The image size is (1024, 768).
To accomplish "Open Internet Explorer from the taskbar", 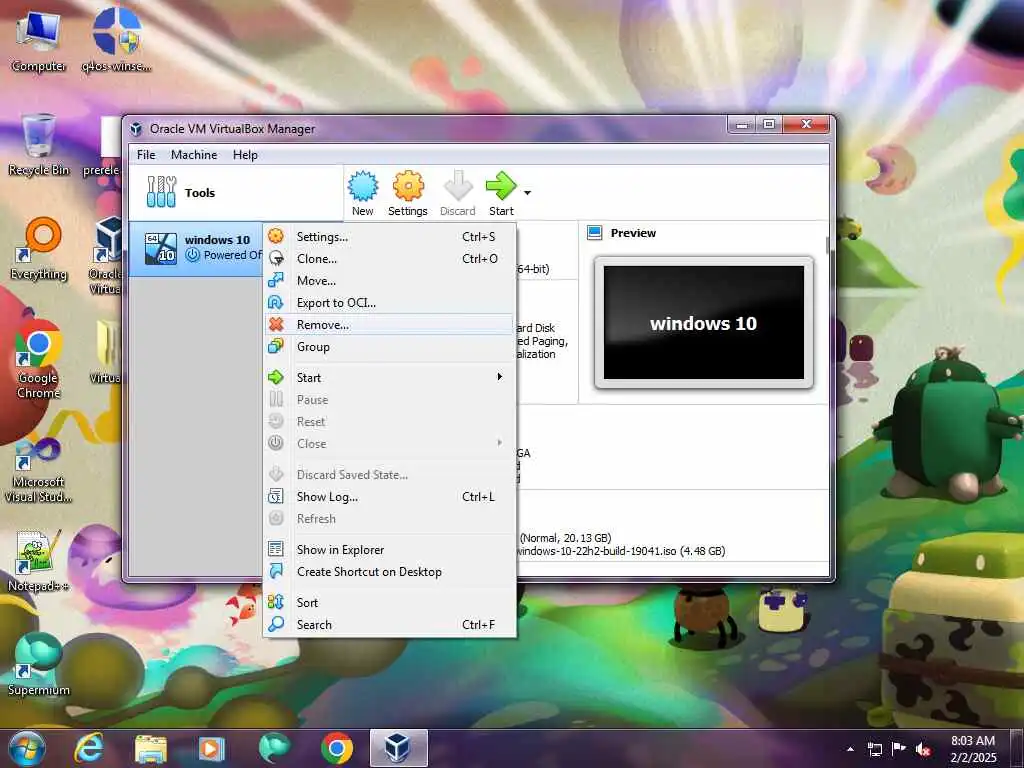I will 88,748.
